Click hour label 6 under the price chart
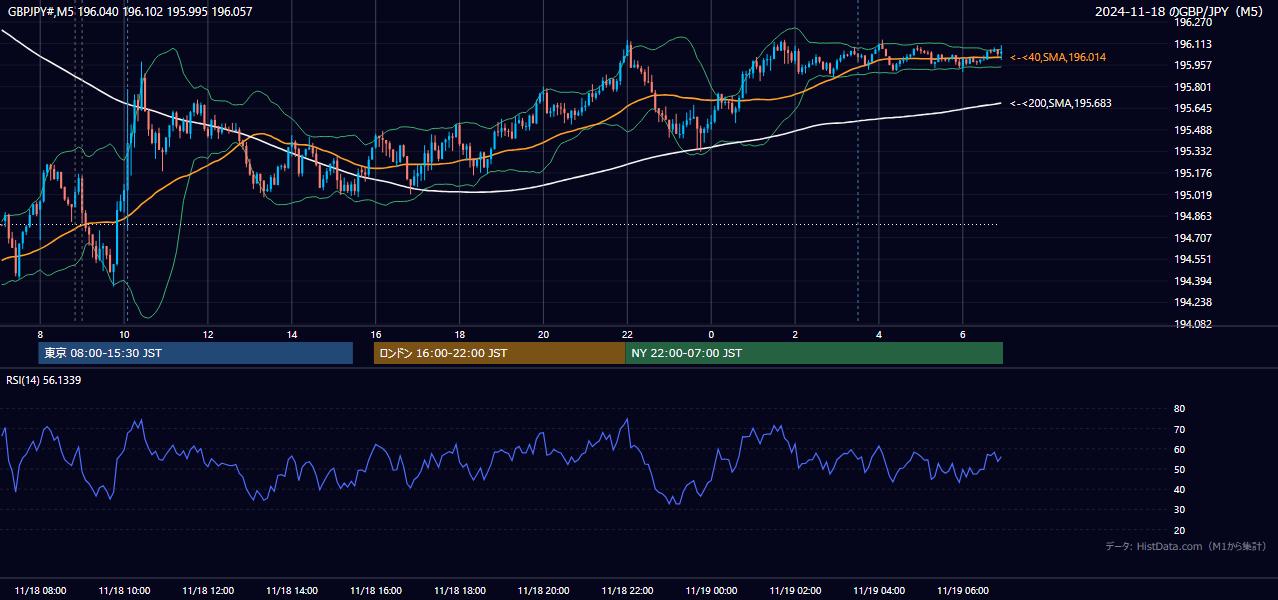The height and width of the screenshot is (600, 1278). pos(963,334)
